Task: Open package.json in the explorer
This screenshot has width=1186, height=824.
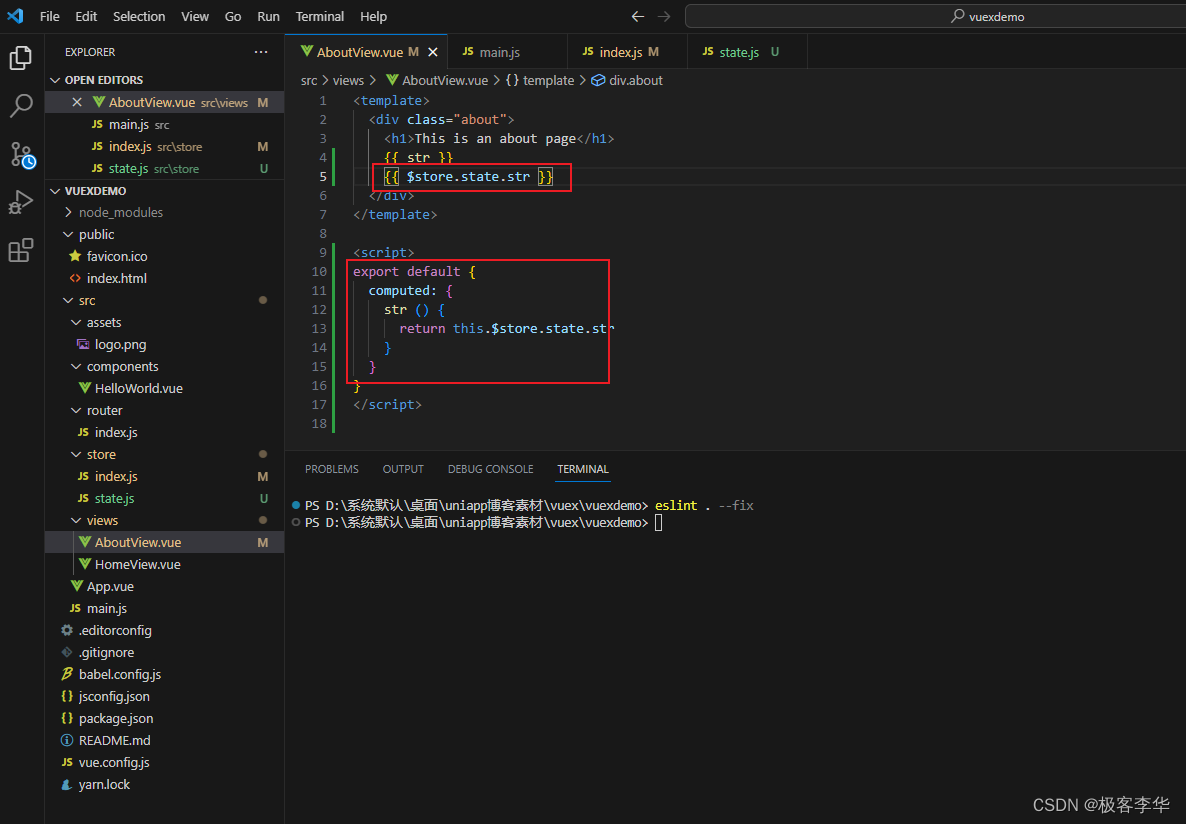Action: pos(116,718)
